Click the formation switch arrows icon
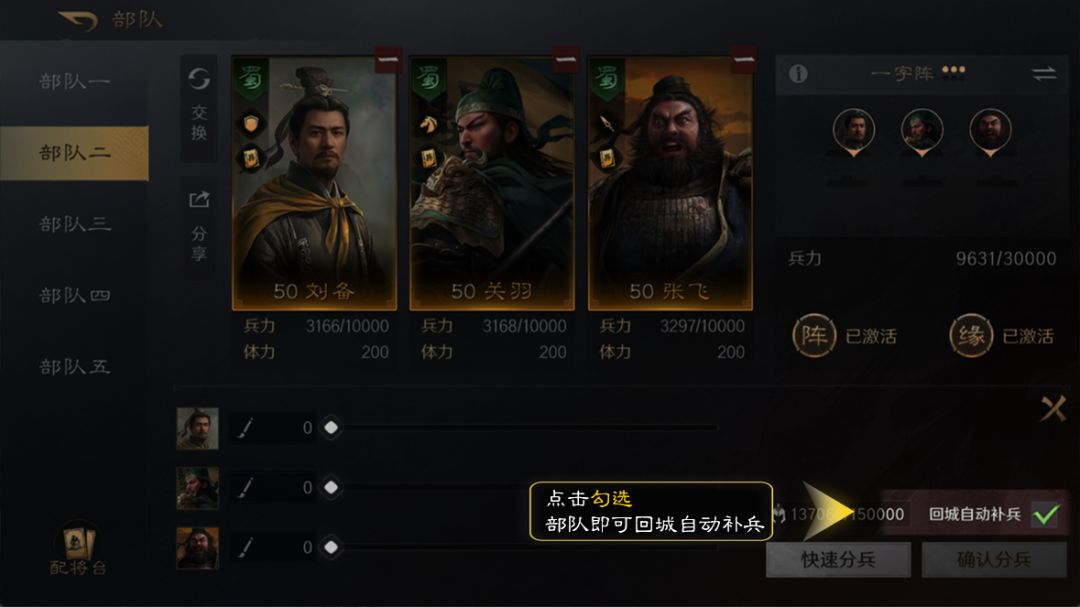 click(1043, 74)
